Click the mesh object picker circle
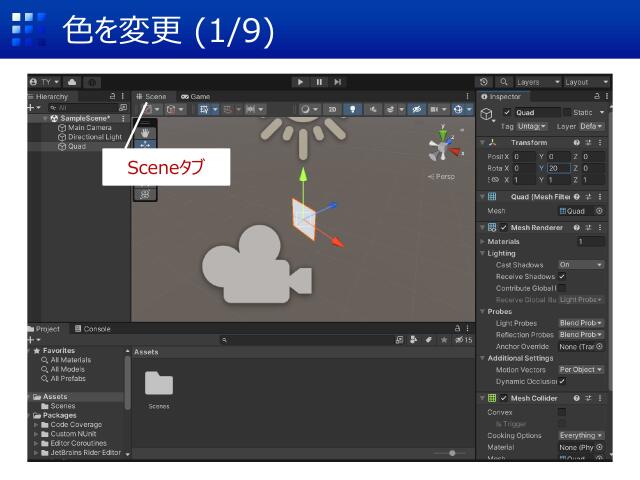640x480 pixels. 599,211
